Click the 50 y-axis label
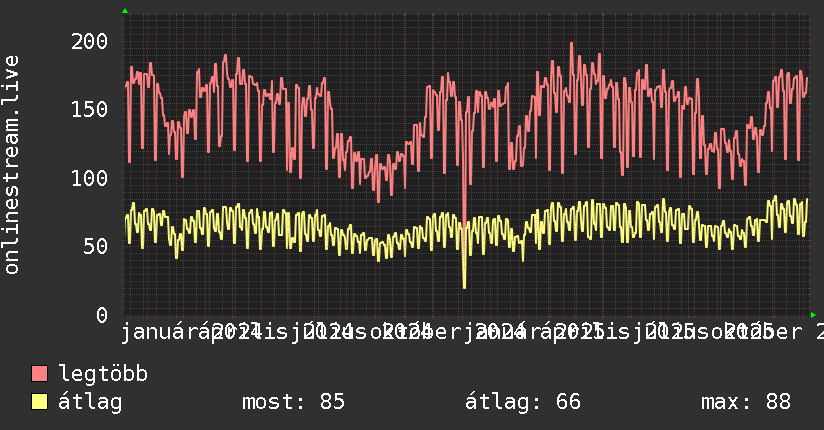The image size is (824, 430). (x=96, y=247)
